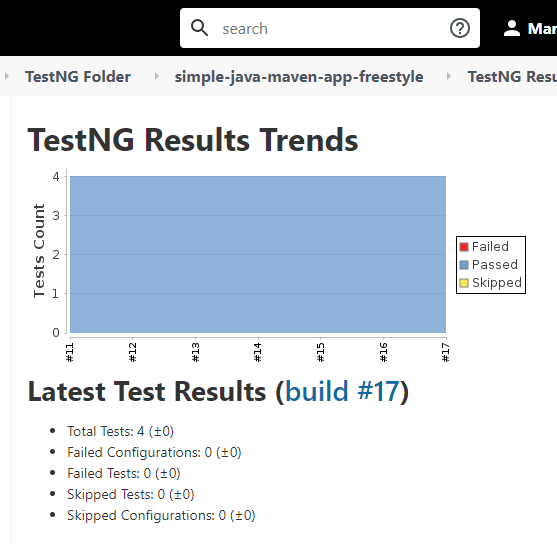Click the #13 build axis label

click(195, 352)
